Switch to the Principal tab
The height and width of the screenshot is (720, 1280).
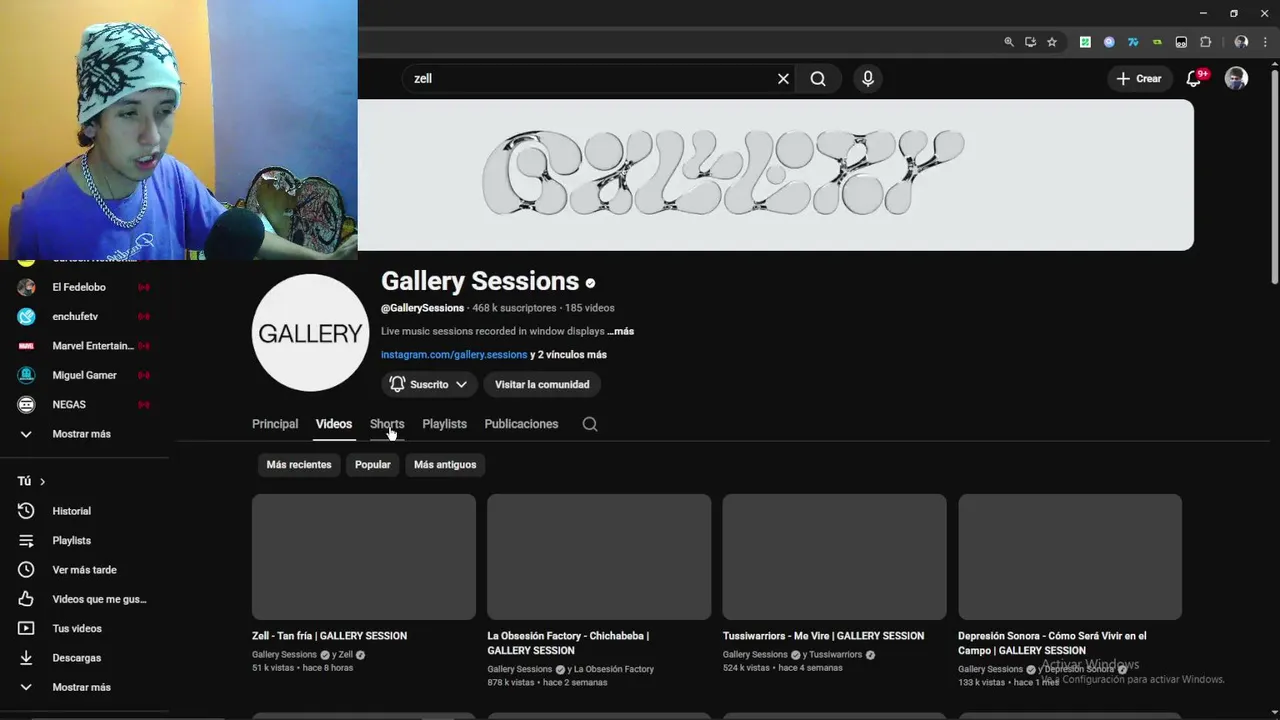(x=275, y=424)
